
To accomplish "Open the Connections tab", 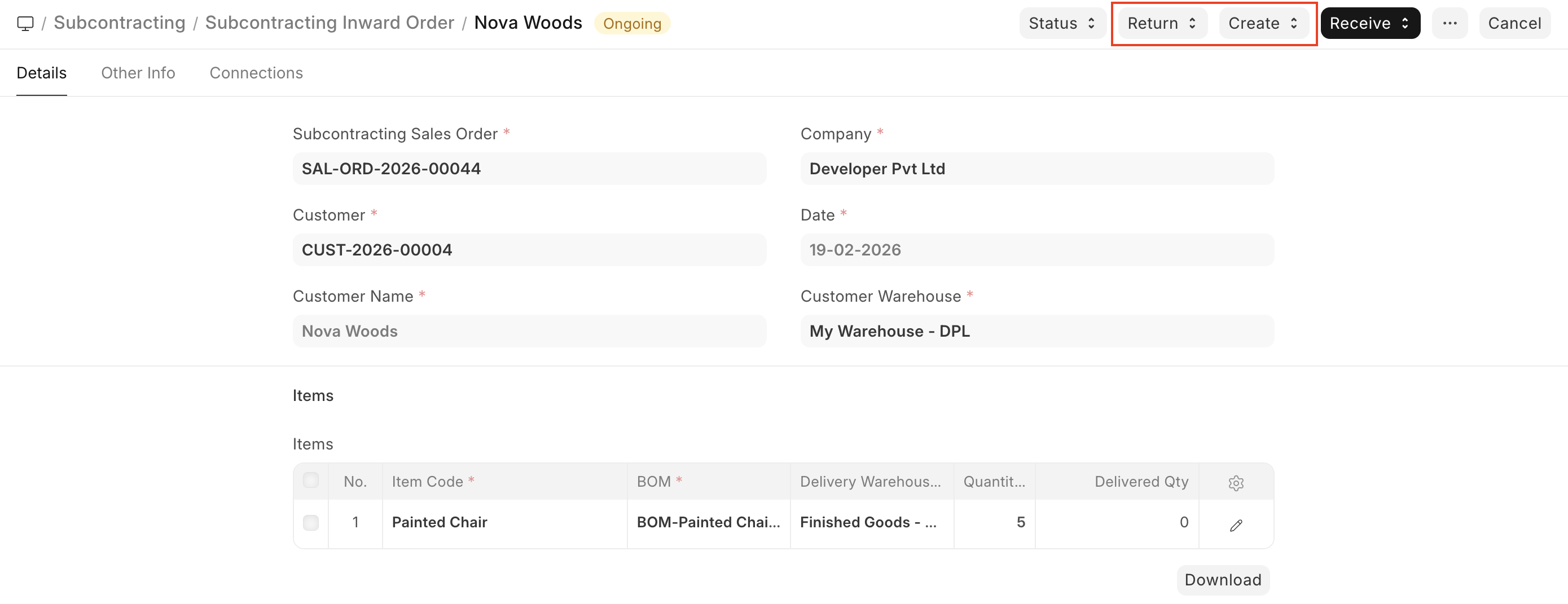I will tap(256, 73).
